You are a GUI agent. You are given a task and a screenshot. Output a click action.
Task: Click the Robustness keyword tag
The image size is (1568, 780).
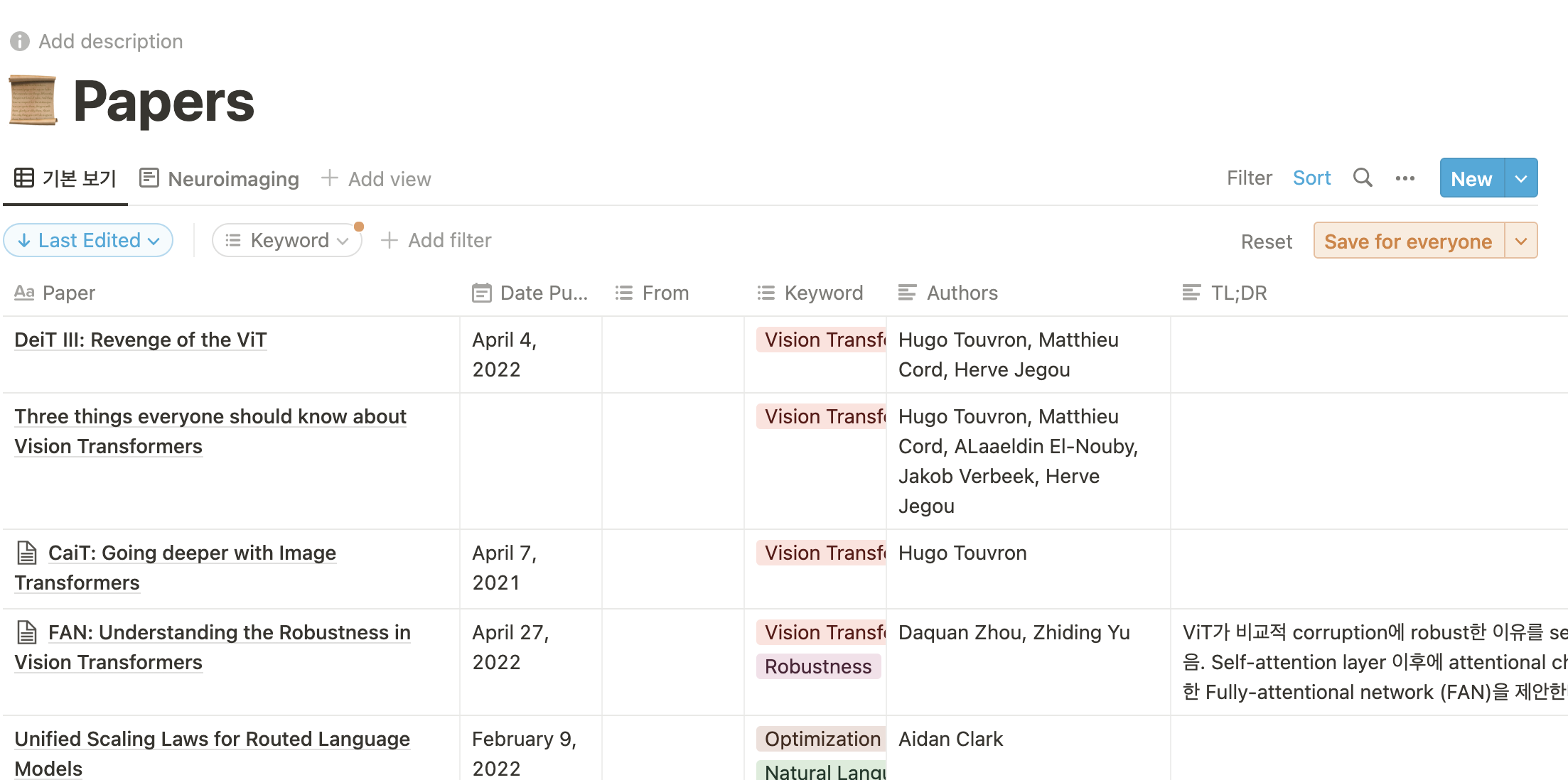817,666
